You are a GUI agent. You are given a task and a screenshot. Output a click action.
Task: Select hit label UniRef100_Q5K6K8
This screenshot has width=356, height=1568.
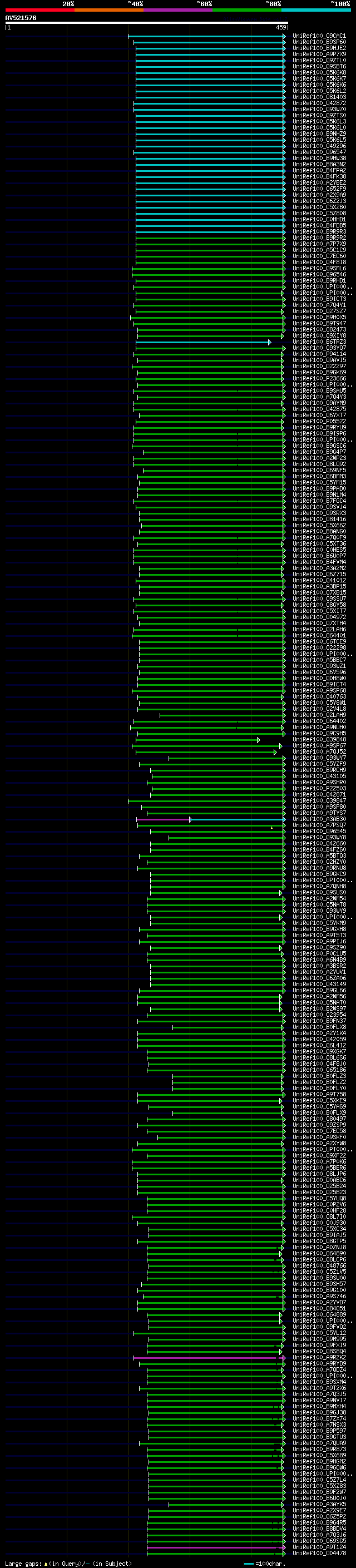coord(319,72)
